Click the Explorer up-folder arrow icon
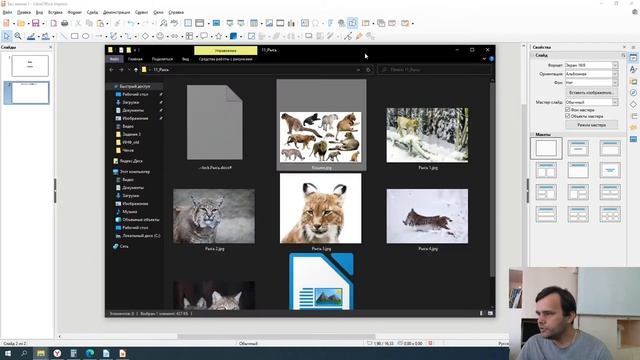640x360 pixels. click(x=136, y=70)
